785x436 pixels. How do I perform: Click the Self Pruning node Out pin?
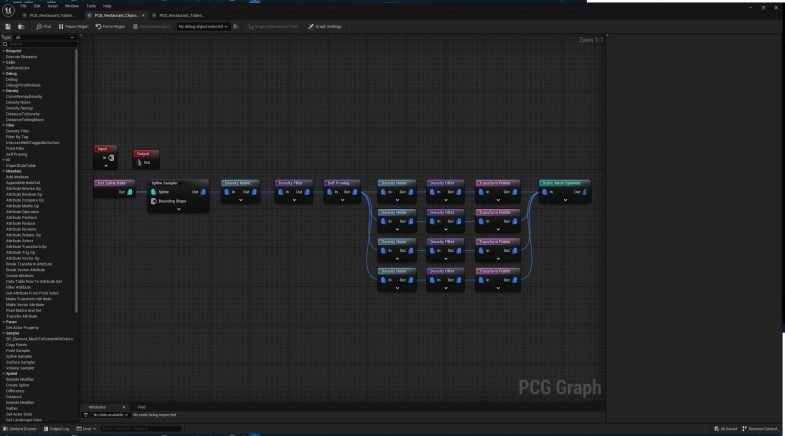coord(355,192)
